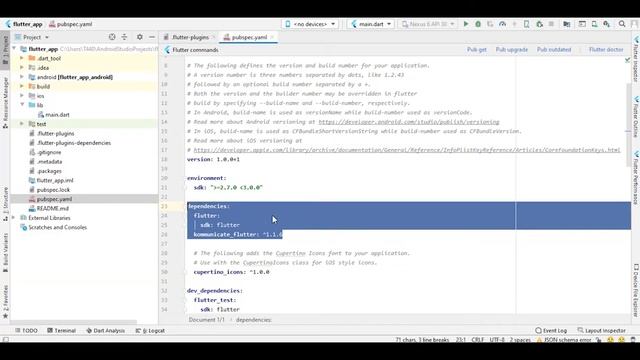The image size is (640, 360).
Task: Select Scratches and Consoles node
Action: 53,227
